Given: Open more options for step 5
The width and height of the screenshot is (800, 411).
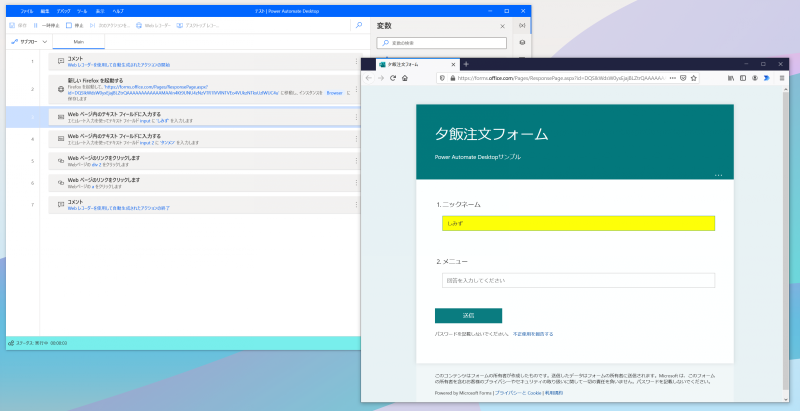Looking at the screenshot, I should (356, 161).
